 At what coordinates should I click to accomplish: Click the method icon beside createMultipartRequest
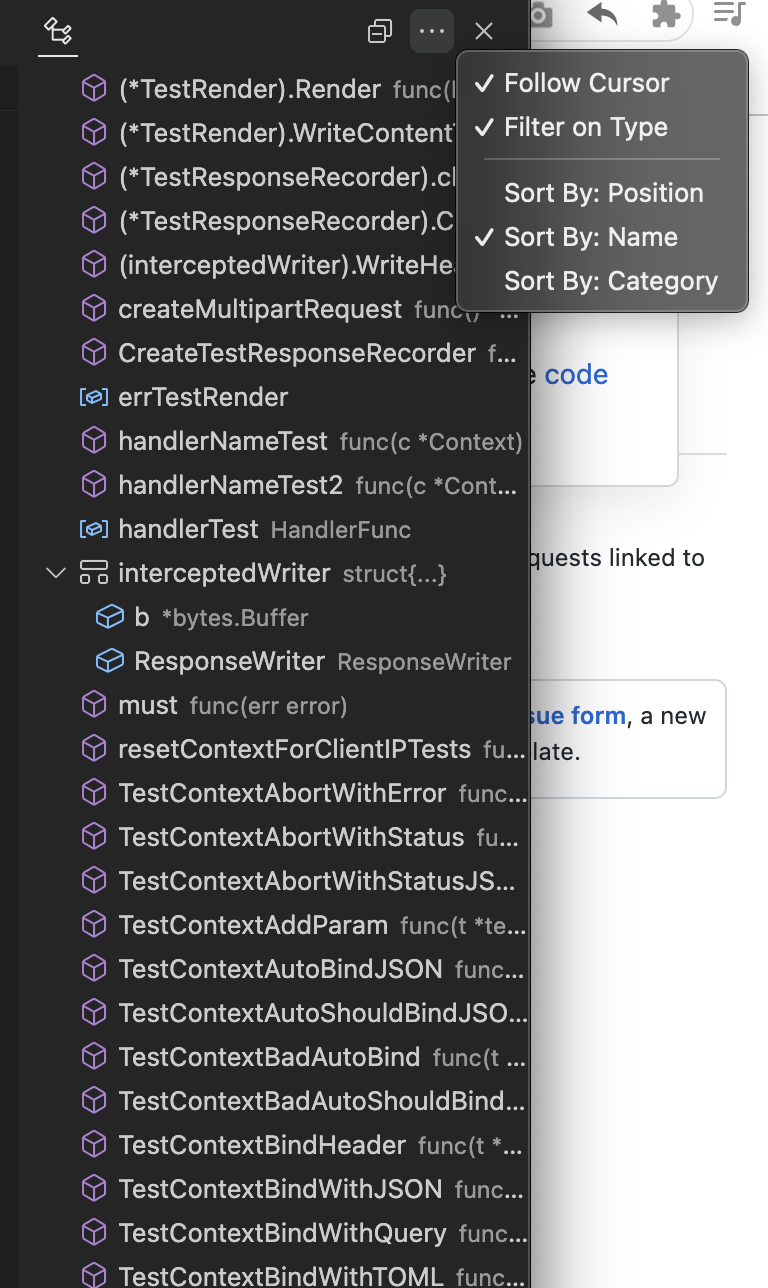pyautogui.click(x=93, y=309)
